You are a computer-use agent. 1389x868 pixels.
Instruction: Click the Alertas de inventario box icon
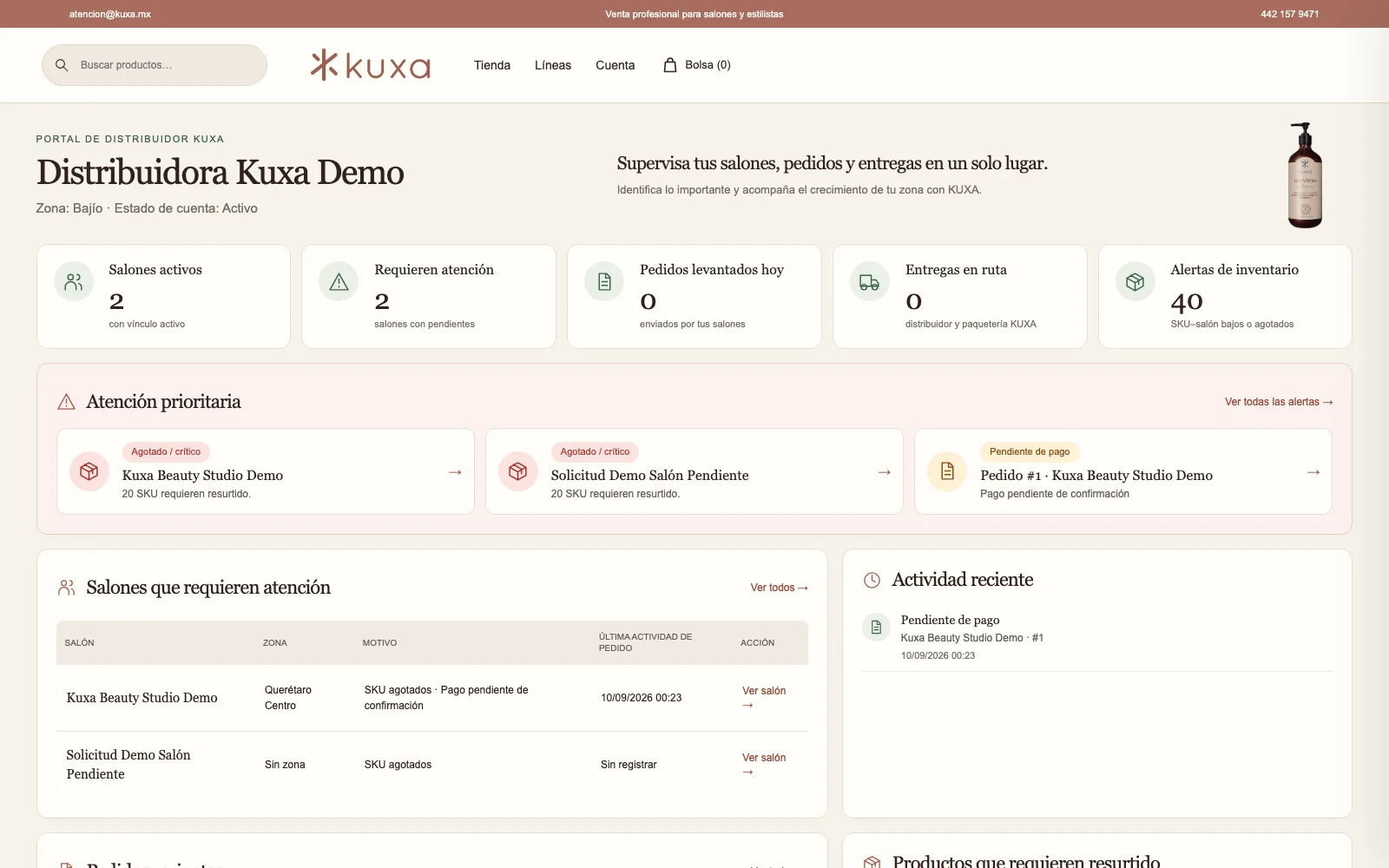coord(1136,282)
